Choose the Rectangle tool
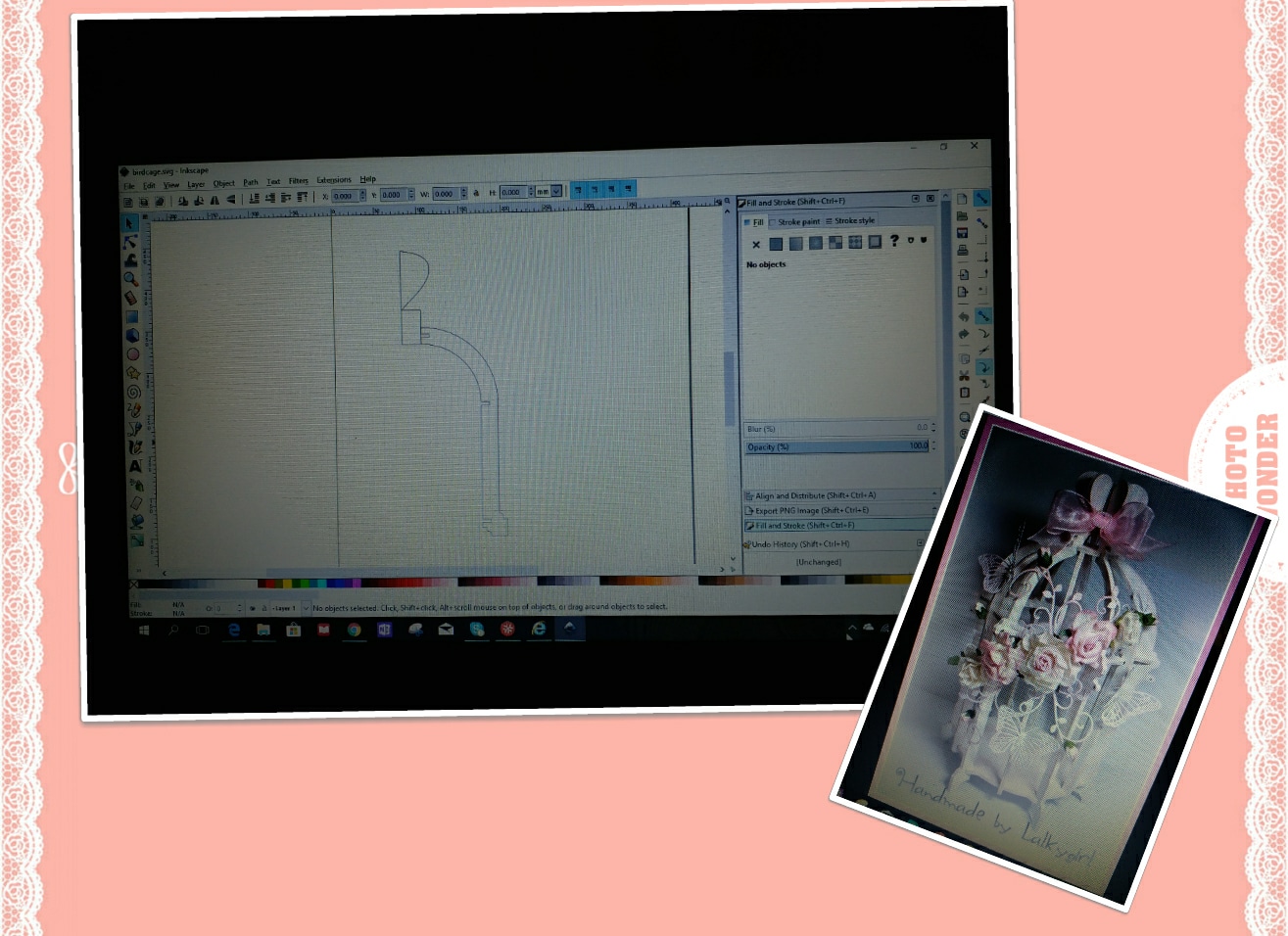The image size is (1288, 936). click(x=131, y=317)
